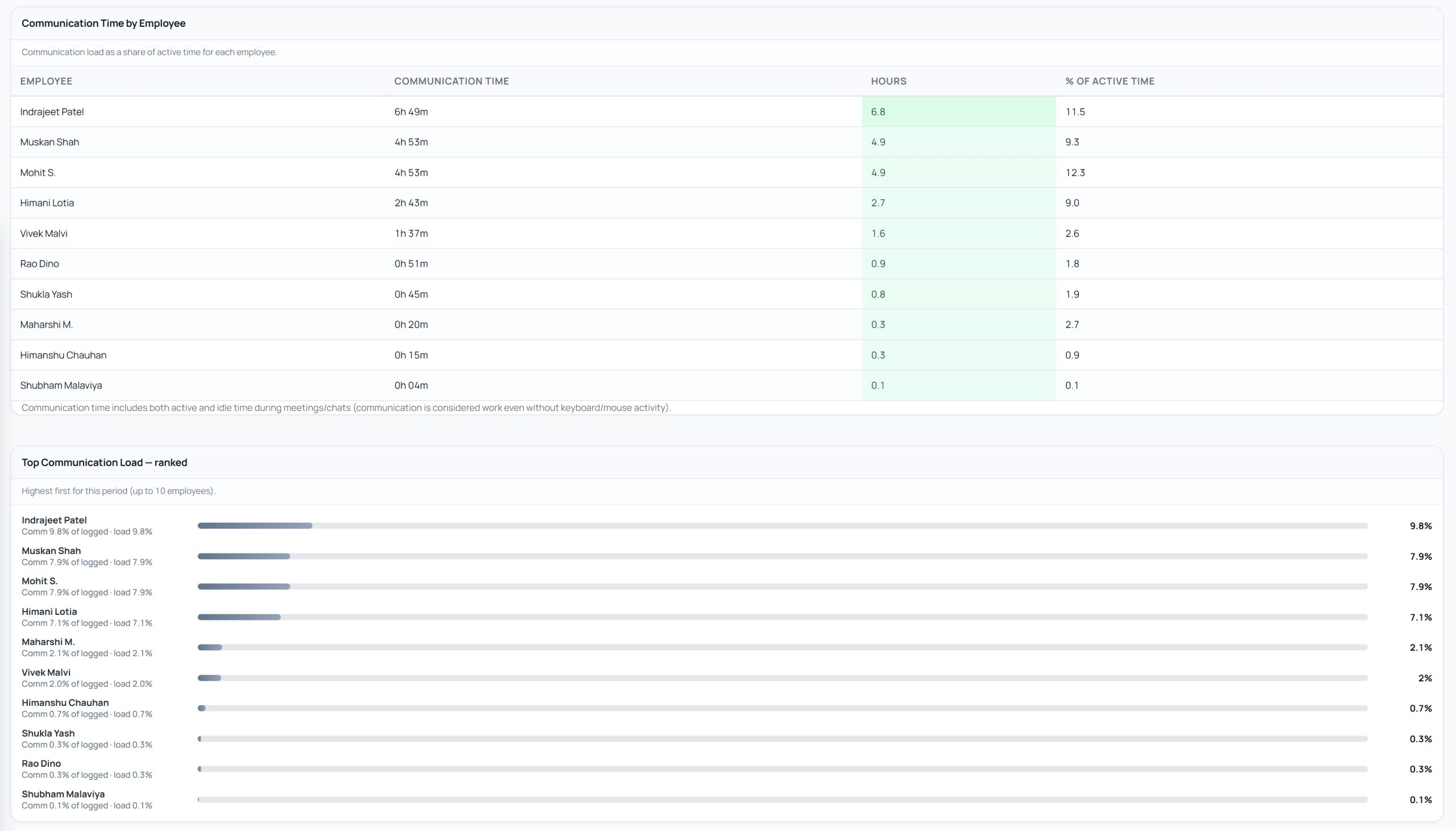The image size is (1456, 831).
Task: Click Shubham Malaviya's 0h 04m cell
Action: pos(411,385)
